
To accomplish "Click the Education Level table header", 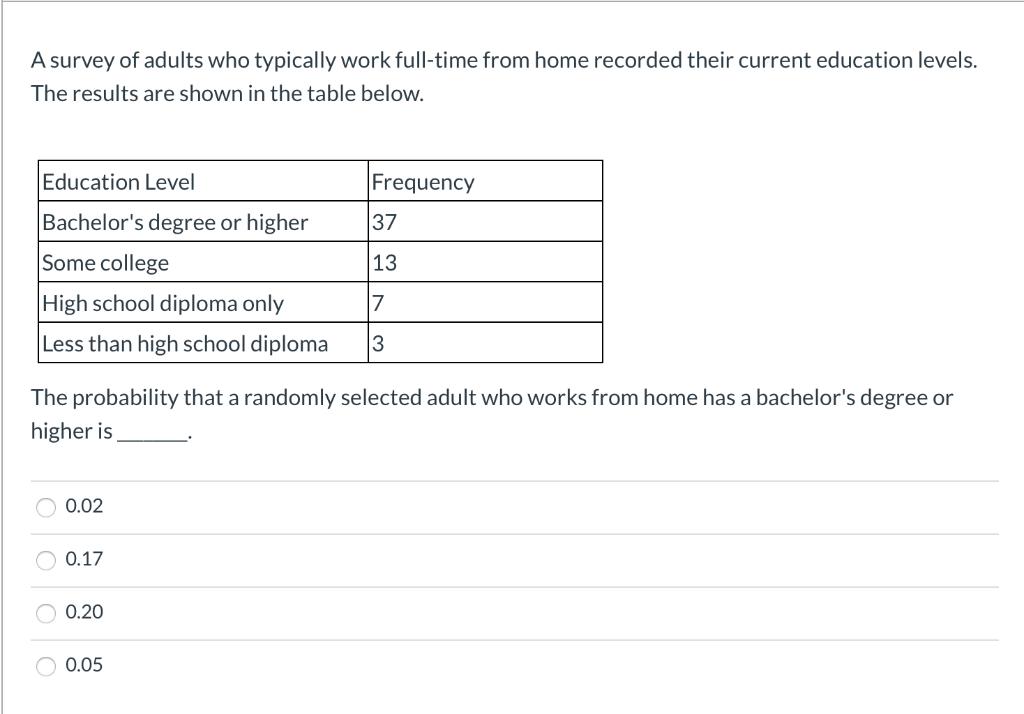I will [119, 182].
